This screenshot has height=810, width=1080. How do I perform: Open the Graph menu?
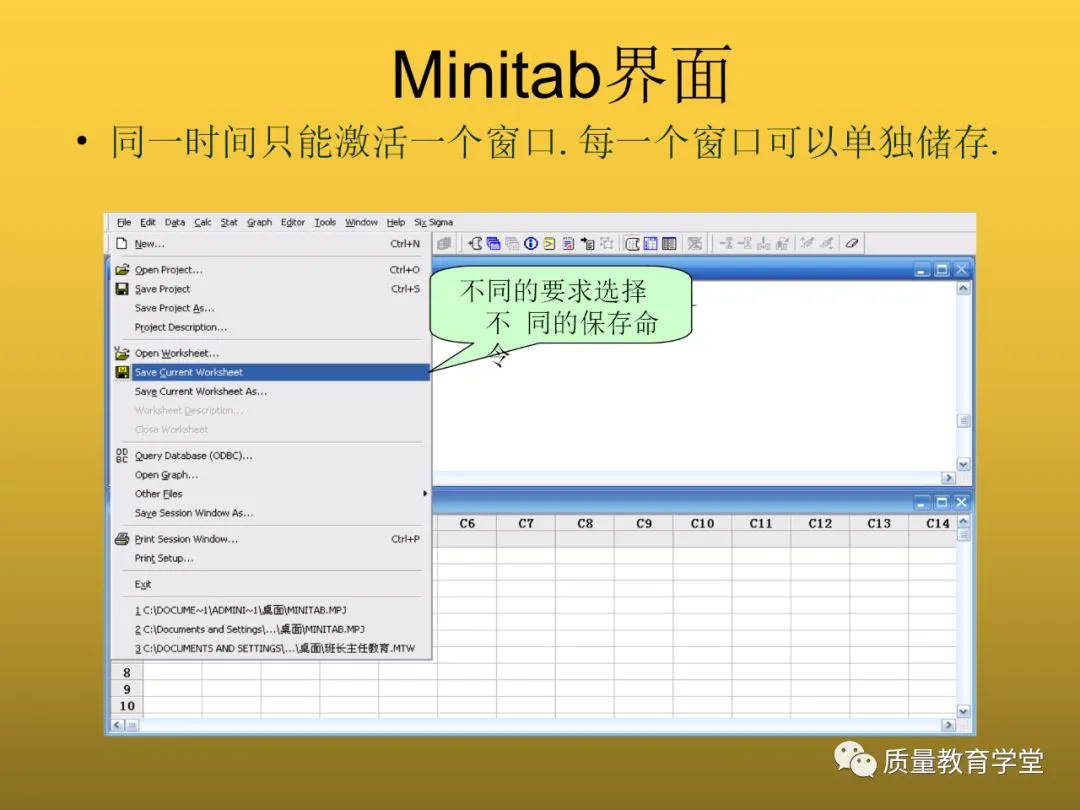pyautogui.click(x=259, y=222)
